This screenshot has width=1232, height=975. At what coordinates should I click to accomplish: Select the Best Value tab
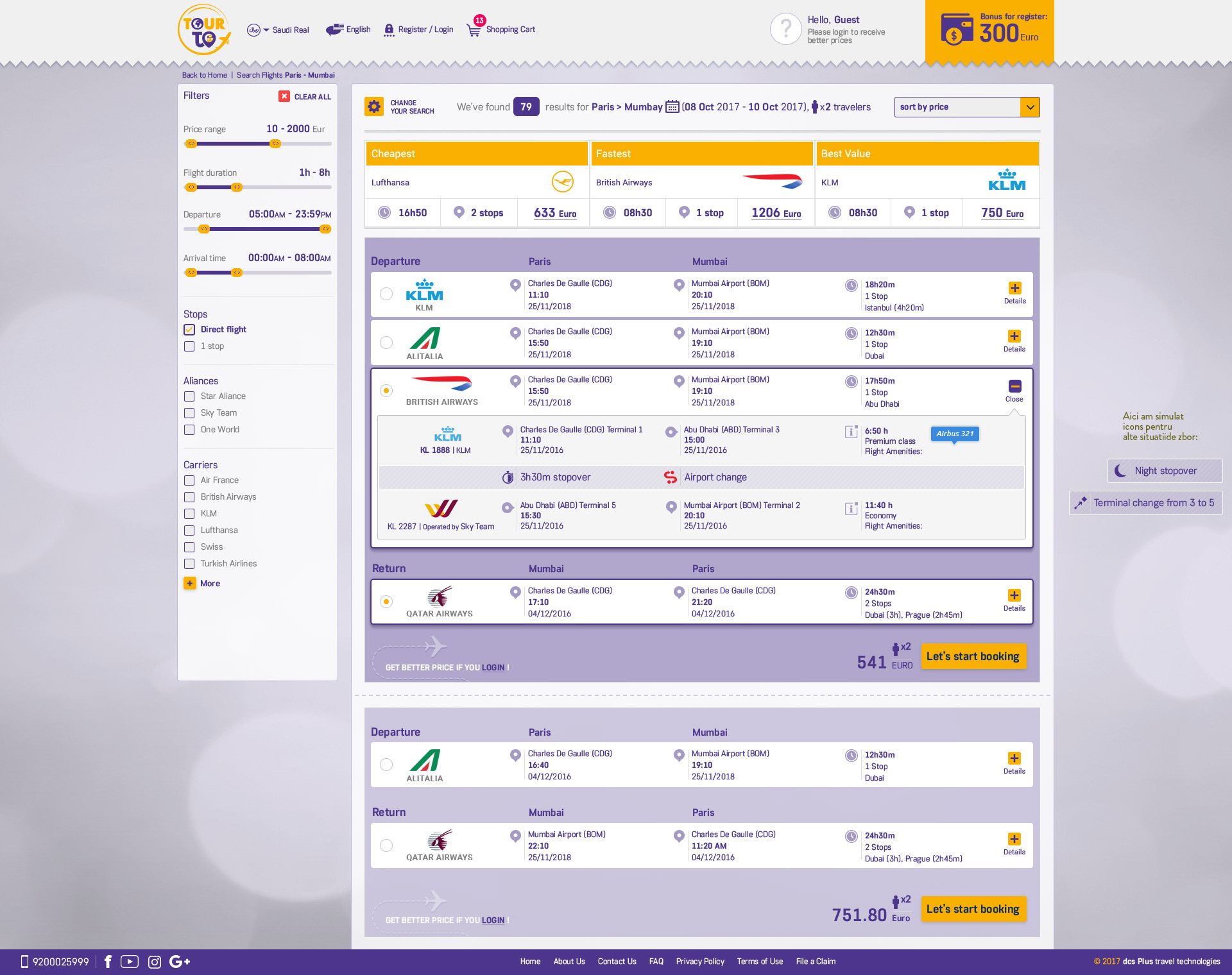(927, 154)
